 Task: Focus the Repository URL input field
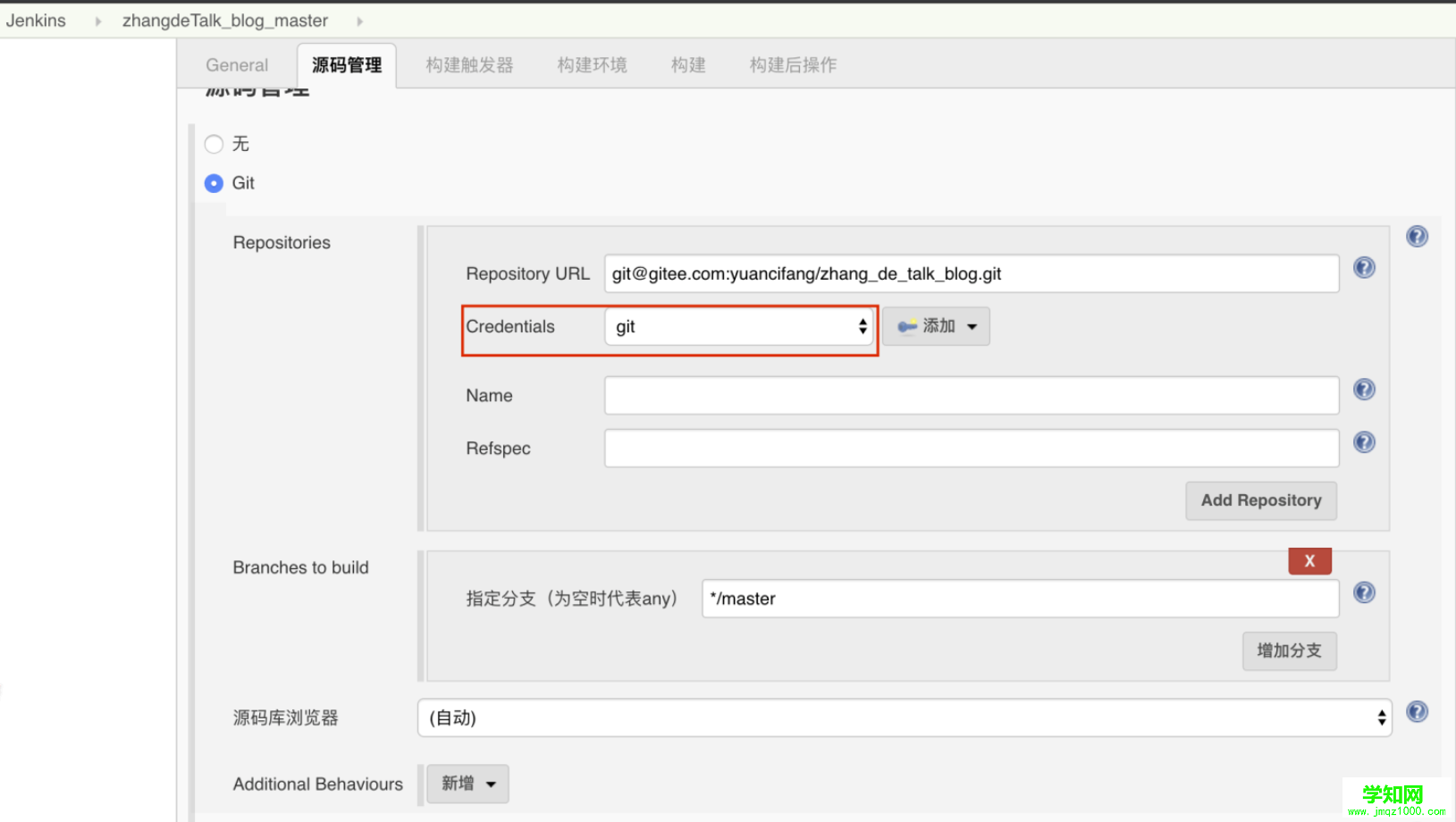972,273
